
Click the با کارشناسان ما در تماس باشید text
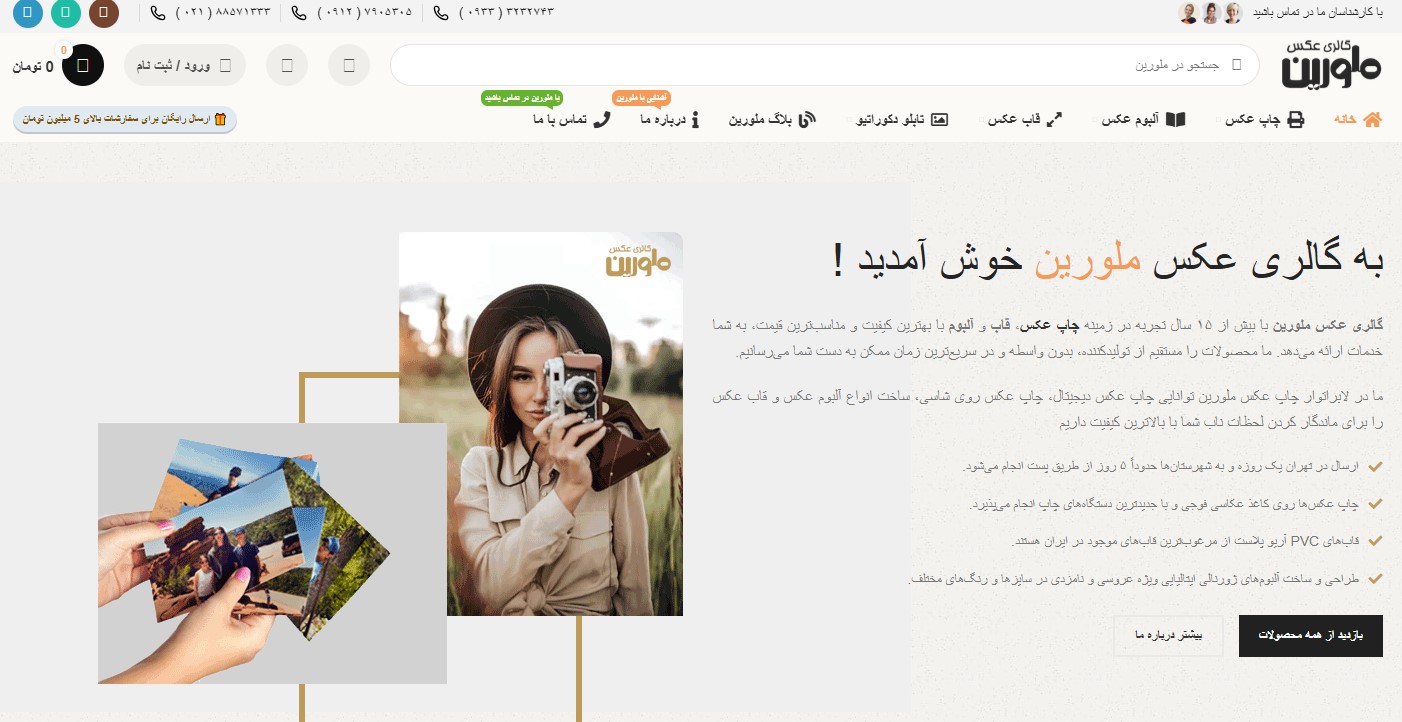[1318, 13]
